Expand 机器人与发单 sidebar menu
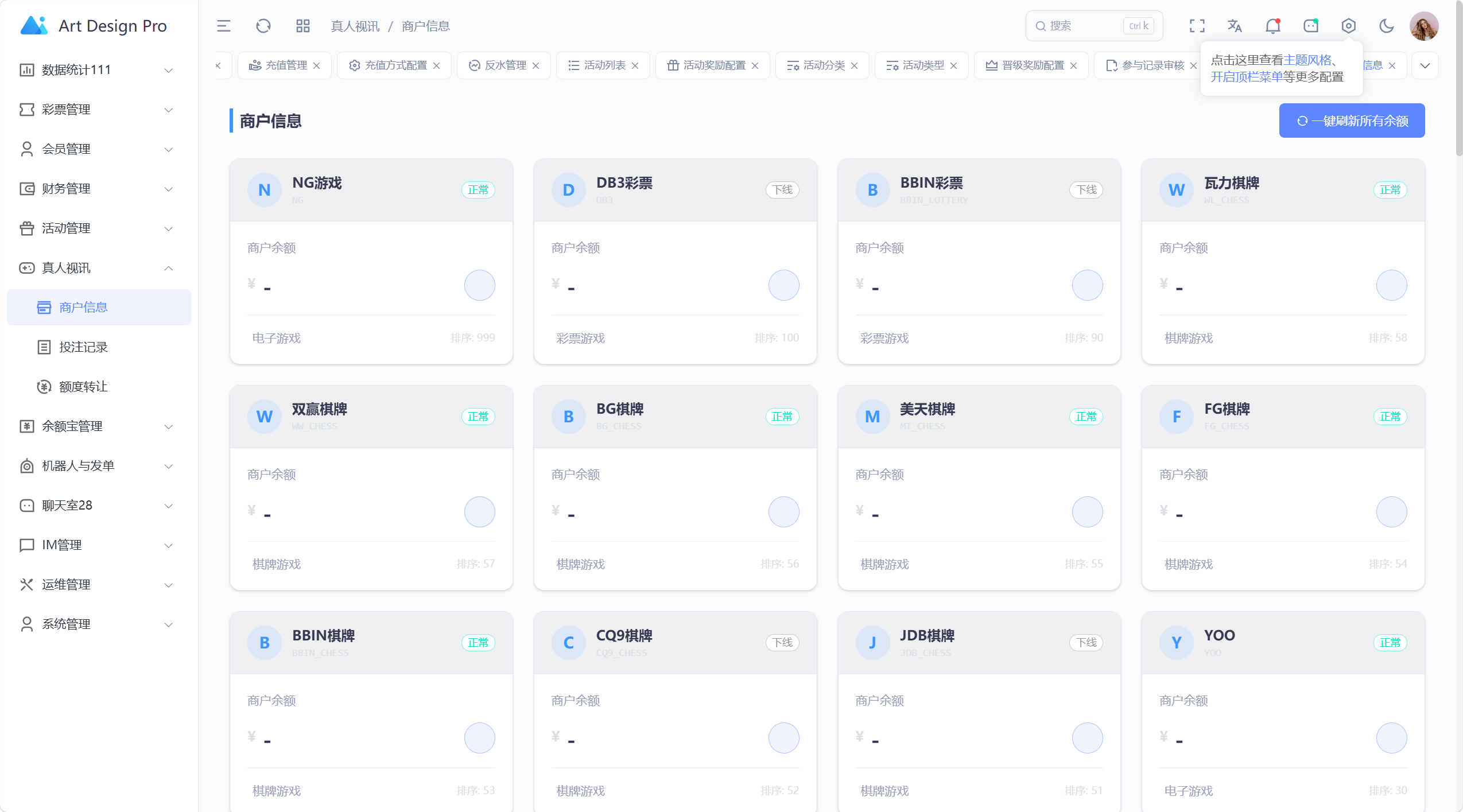Screen dimensions: 1463x812 [x=99, y=466]
